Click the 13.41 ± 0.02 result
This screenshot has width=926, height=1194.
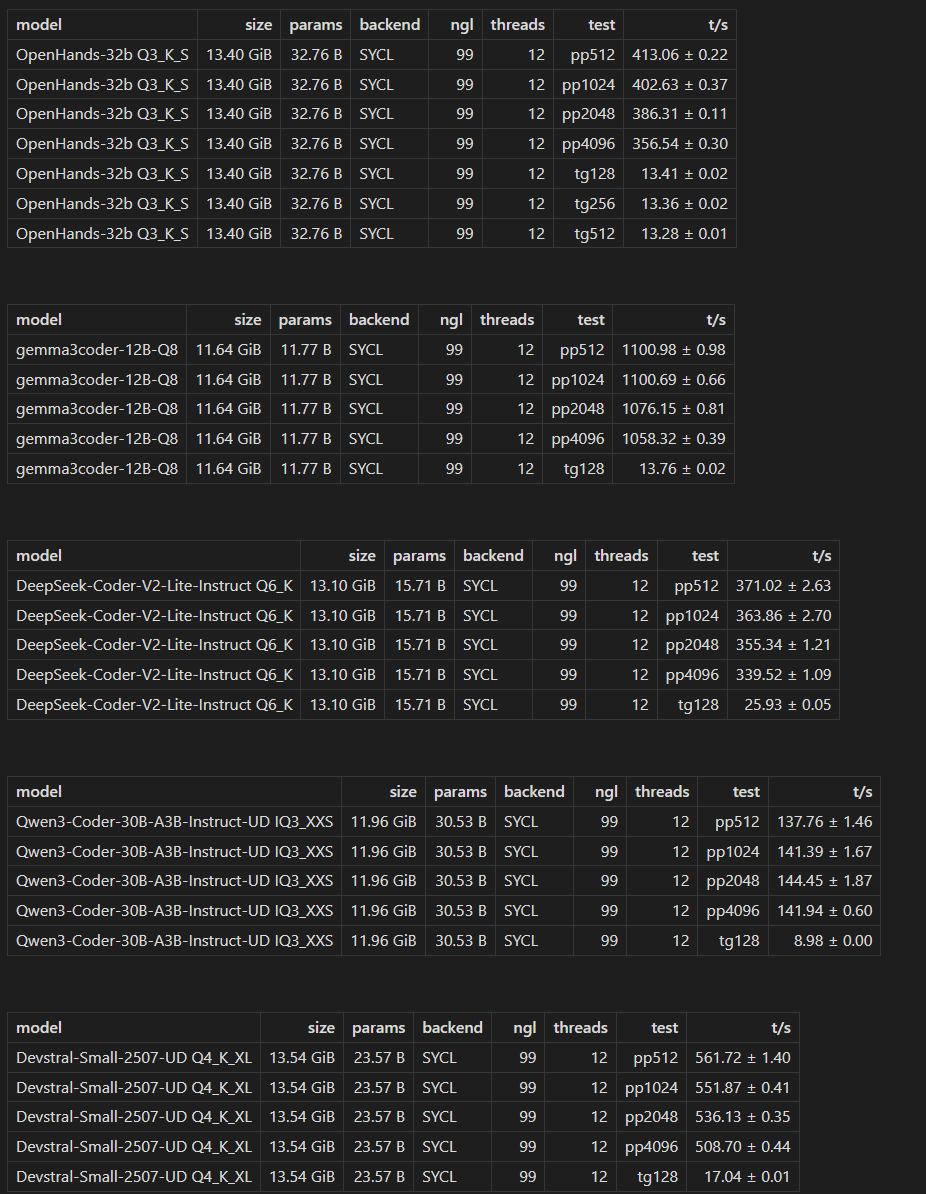click(684, 174)
